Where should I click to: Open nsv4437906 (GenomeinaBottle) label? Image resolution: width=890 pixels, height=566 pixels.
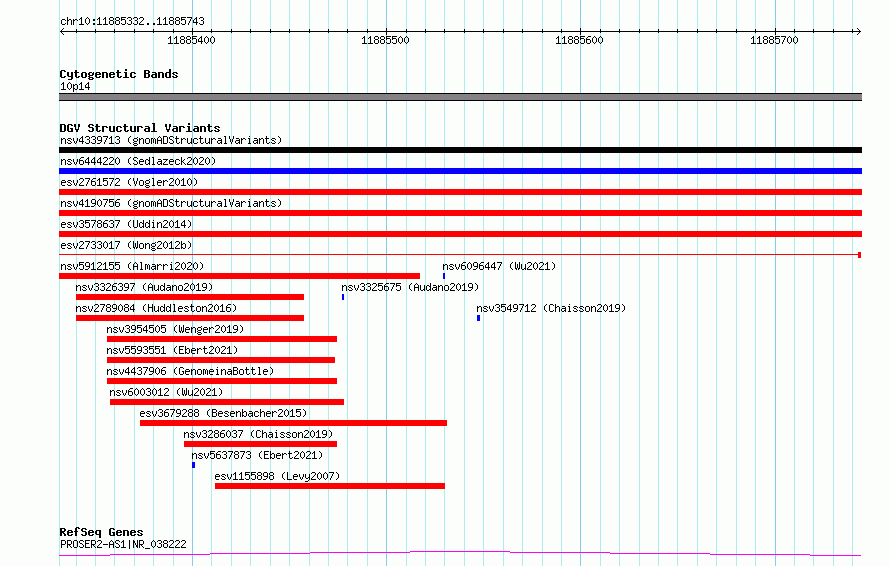pos(190,371)
